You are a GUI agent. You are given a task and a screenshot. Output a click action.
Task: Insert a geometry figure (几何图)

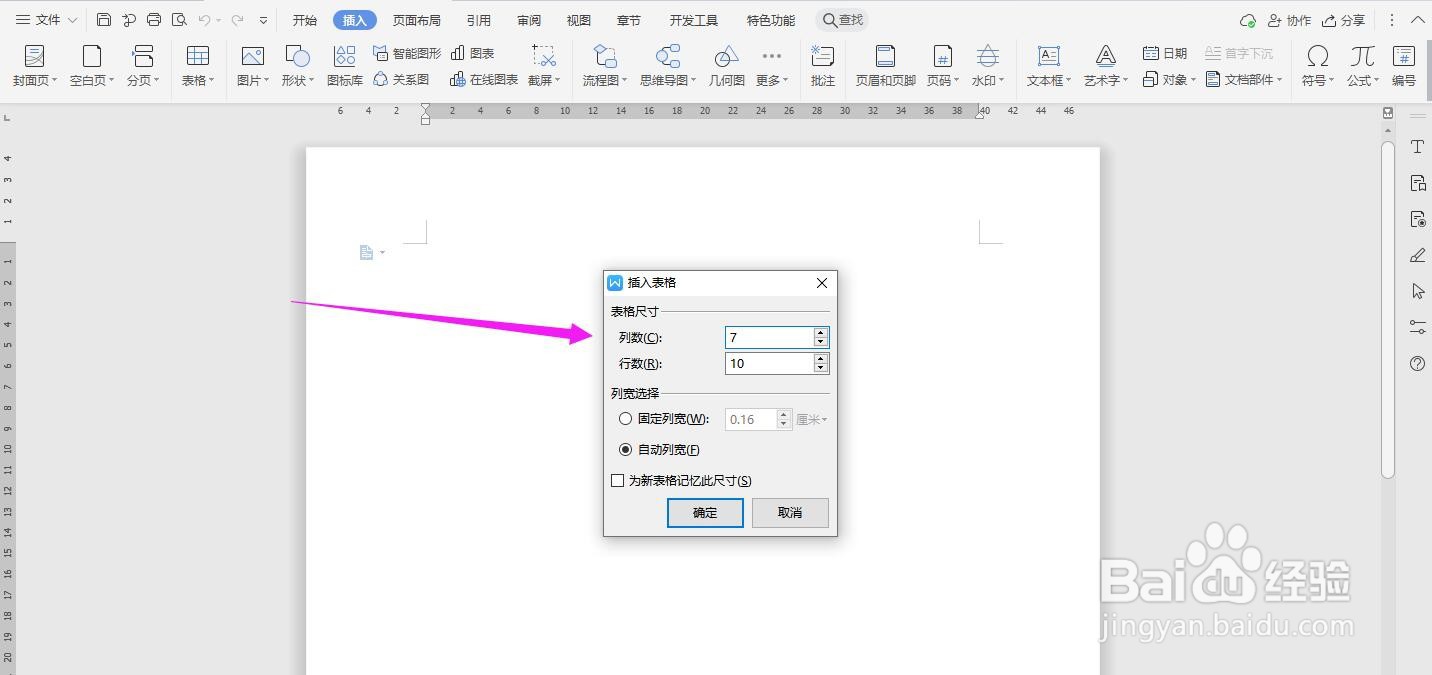pos(727,66)
